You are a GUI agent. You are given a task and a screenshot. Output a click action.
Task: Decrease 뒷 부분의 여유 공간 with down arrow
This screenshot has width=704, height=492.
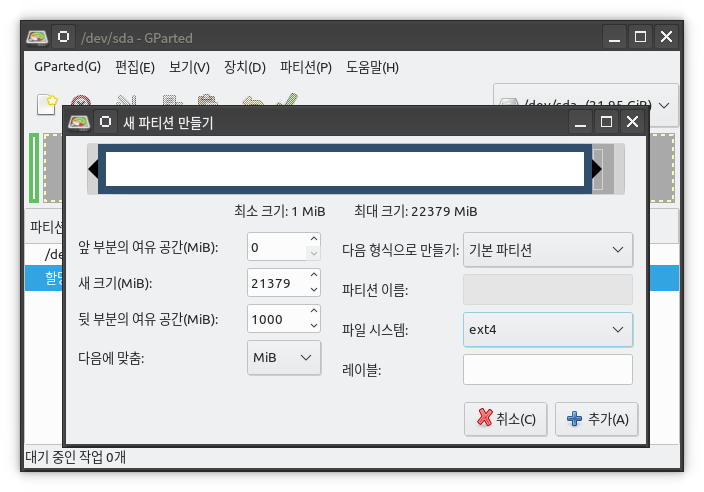[x=314, y=325]
